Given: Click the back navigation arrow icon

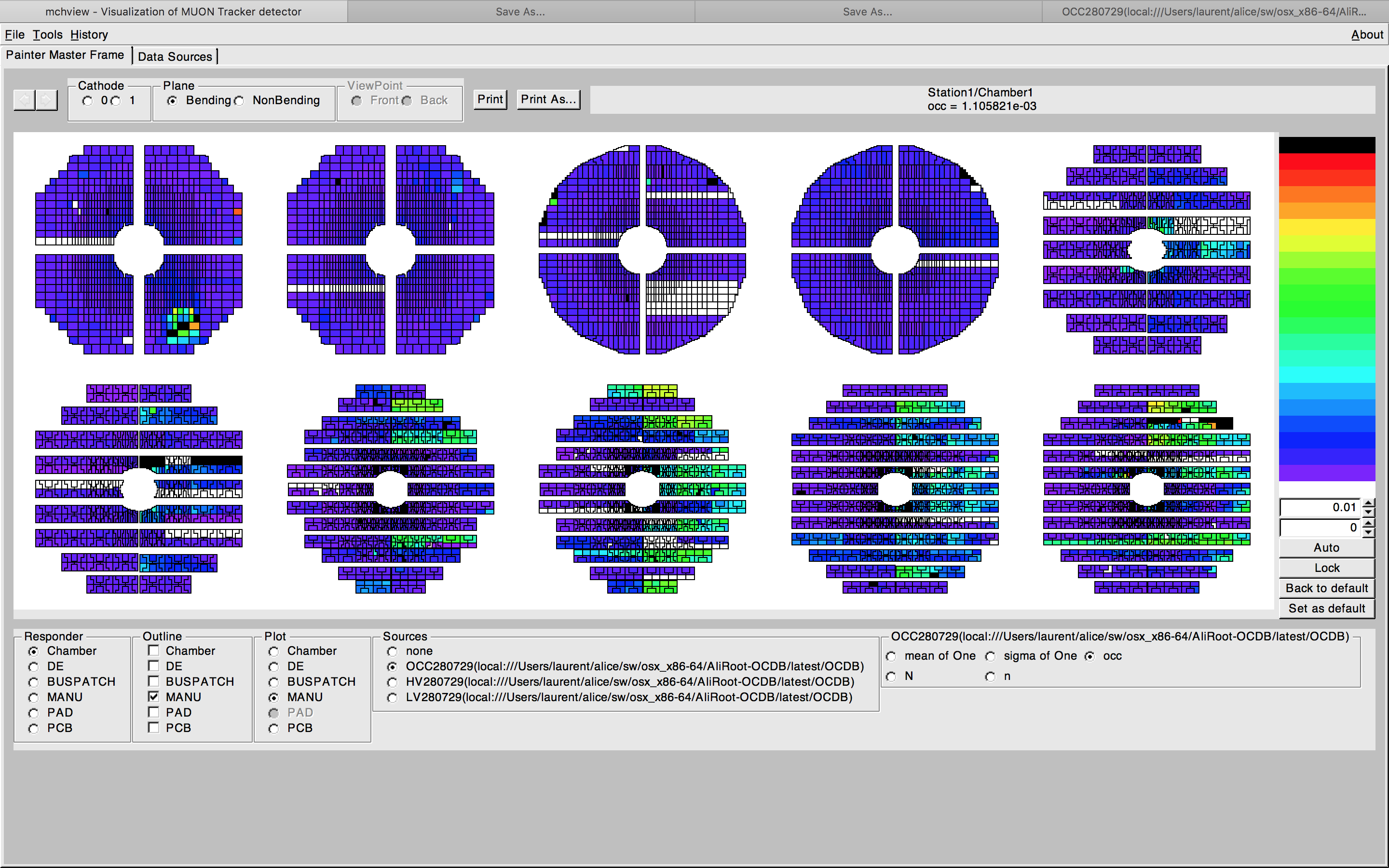Looking at the screenshot, I should [24, 100].
